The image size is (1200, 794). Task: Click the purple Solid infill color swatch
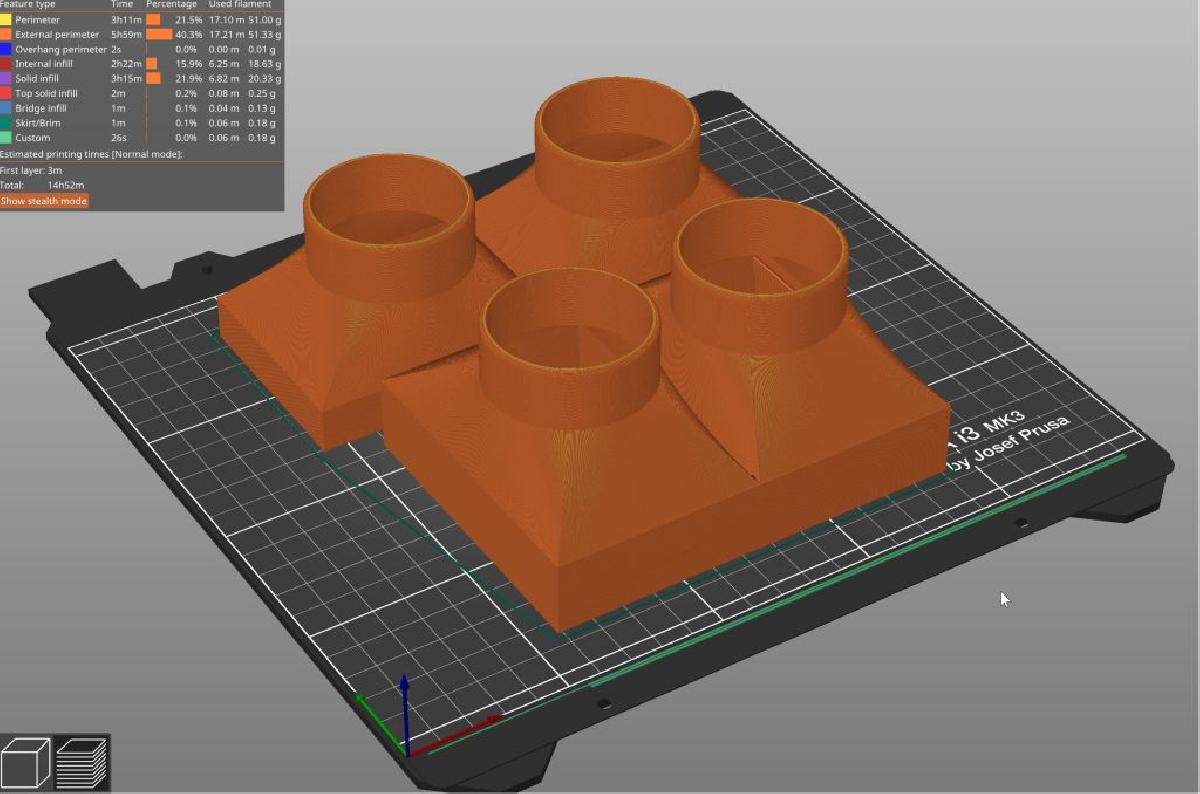6,78
